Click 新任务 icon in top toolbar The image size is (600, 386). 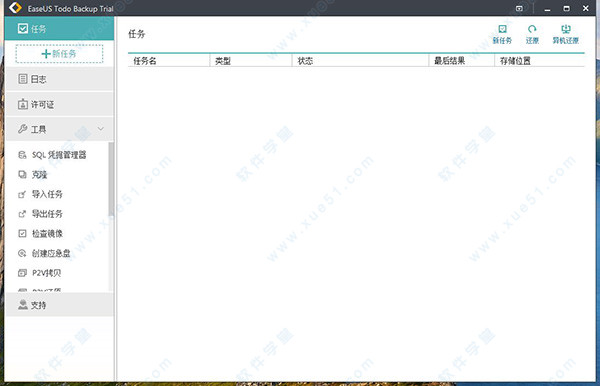(x=502, y=34)
